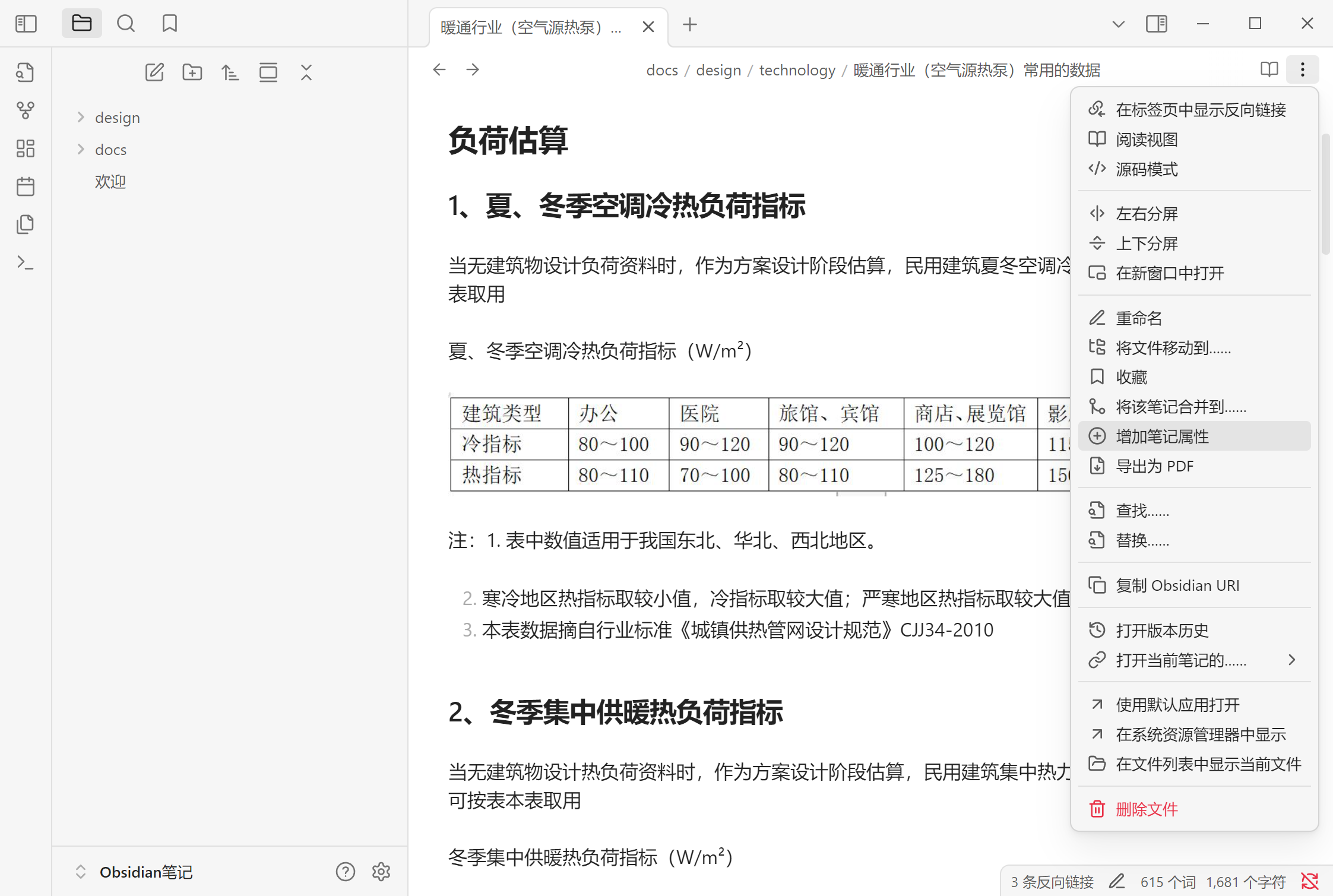1333x896 pixels.
Task: Select 导出为 PDF from the menu
Action: pos(1154,466)
